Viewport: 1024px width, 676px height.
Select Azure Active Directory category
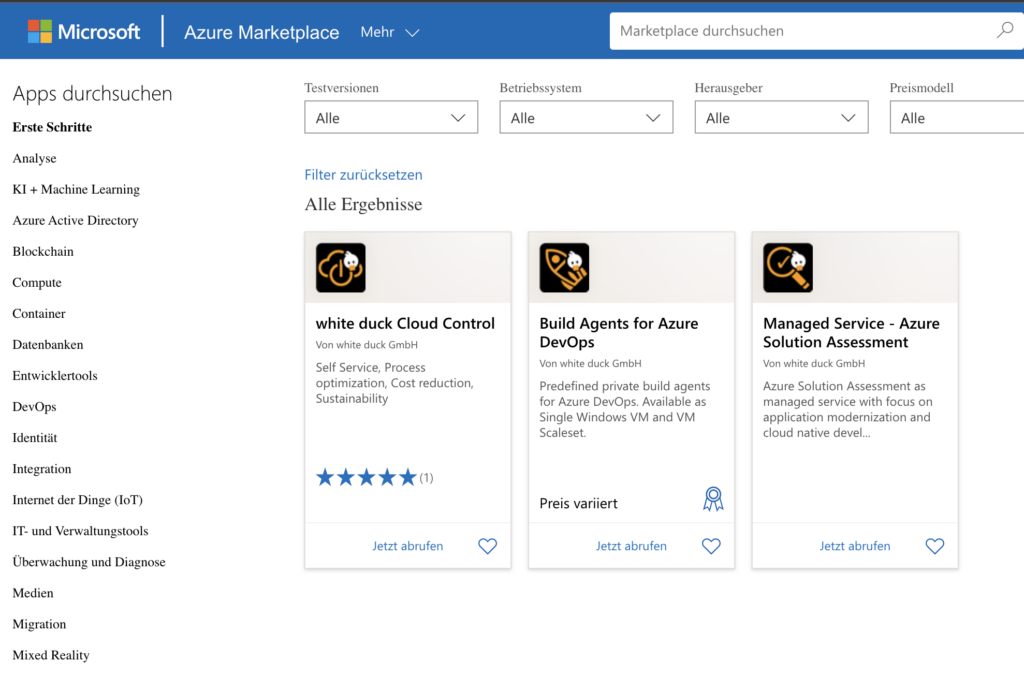[x=76, y=221]
